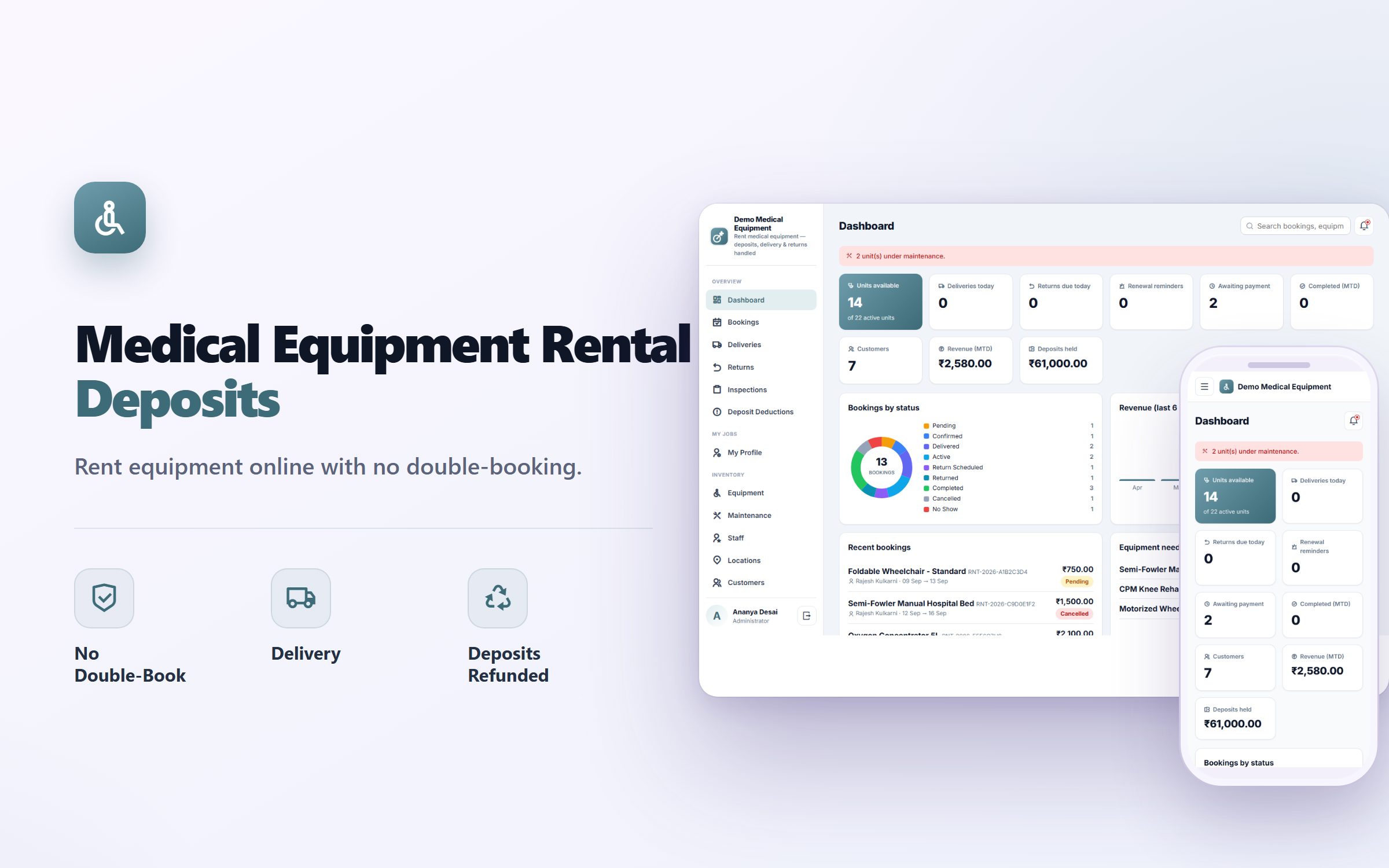Open My Profile in the sidebar
1389x868 pixels.
pos(761,453)
